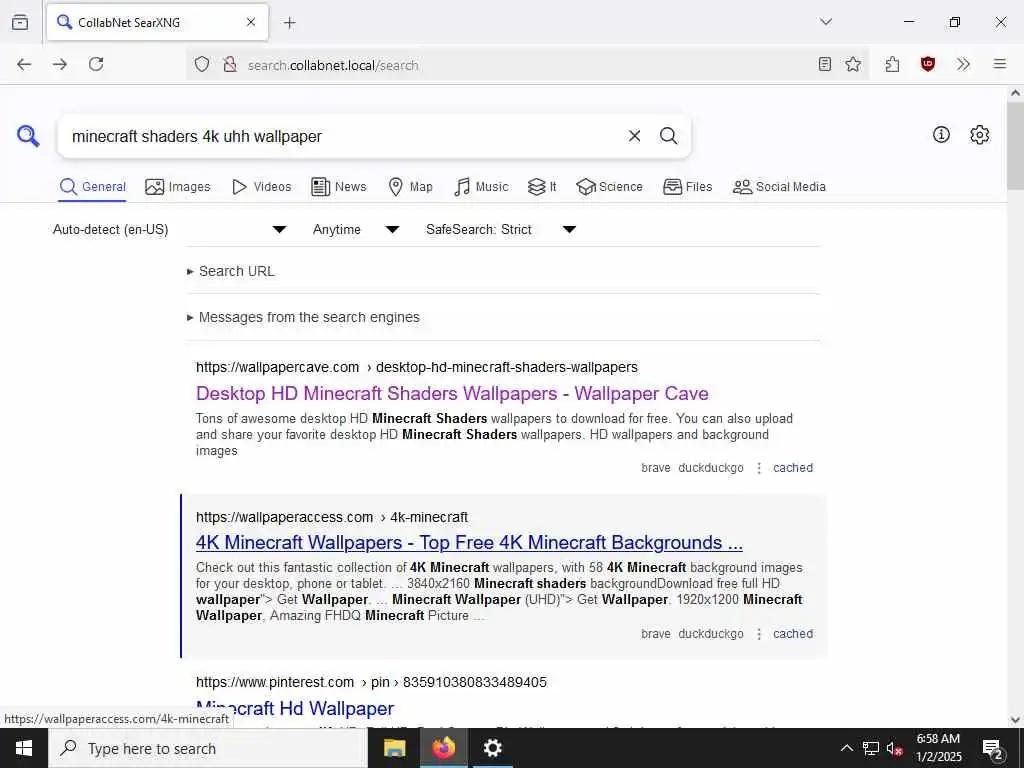This screenshot has height=768, width=1024.
Task: Click the insecure connection lock icon
Action: pyautogui.click(x=229, y=65)
